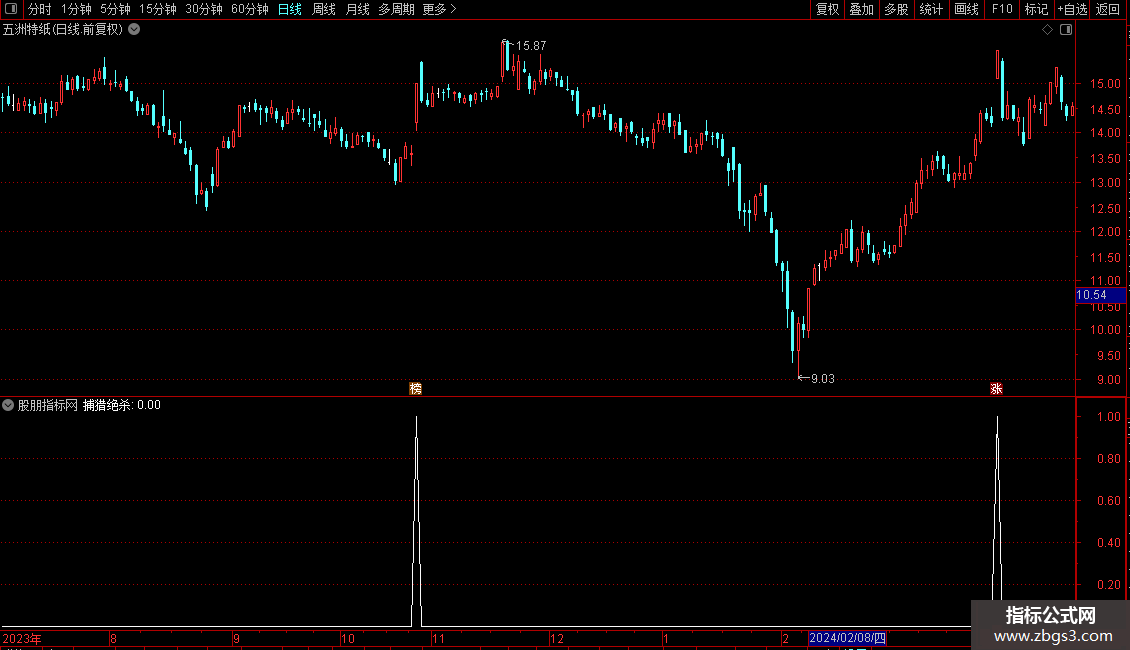Viewport: 1130px width, 650px height.
Task: Select the 15分钟 period tab
Action: pyautogui.click(x=158, y=9)
